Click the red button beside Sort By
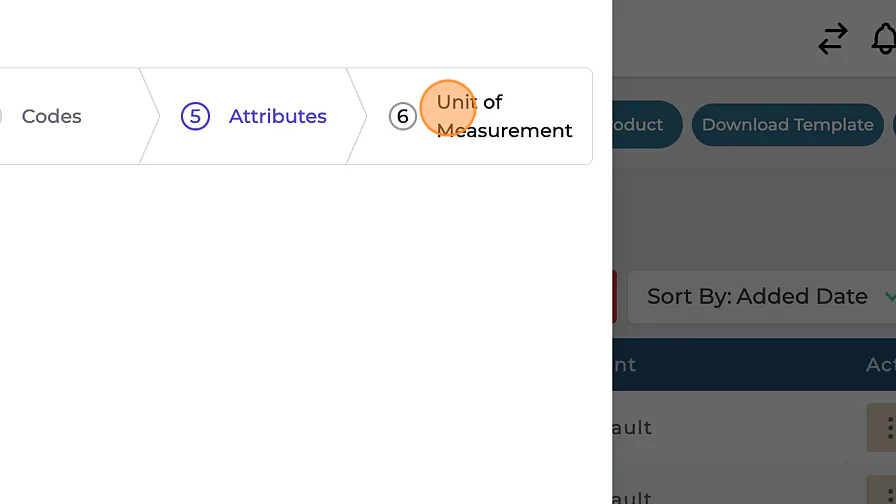The height and width of the screenshot is (504, 896). [614, 296]
